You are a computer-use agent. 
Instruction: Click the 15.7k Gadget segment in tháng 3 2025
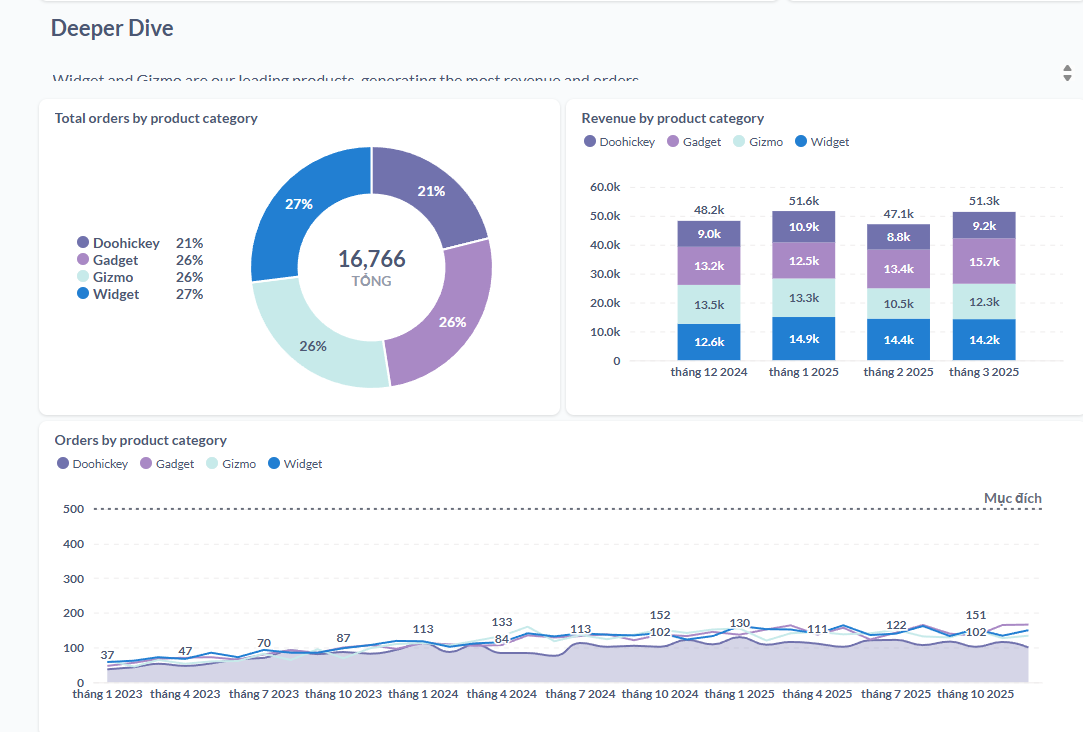pos(983,261)
